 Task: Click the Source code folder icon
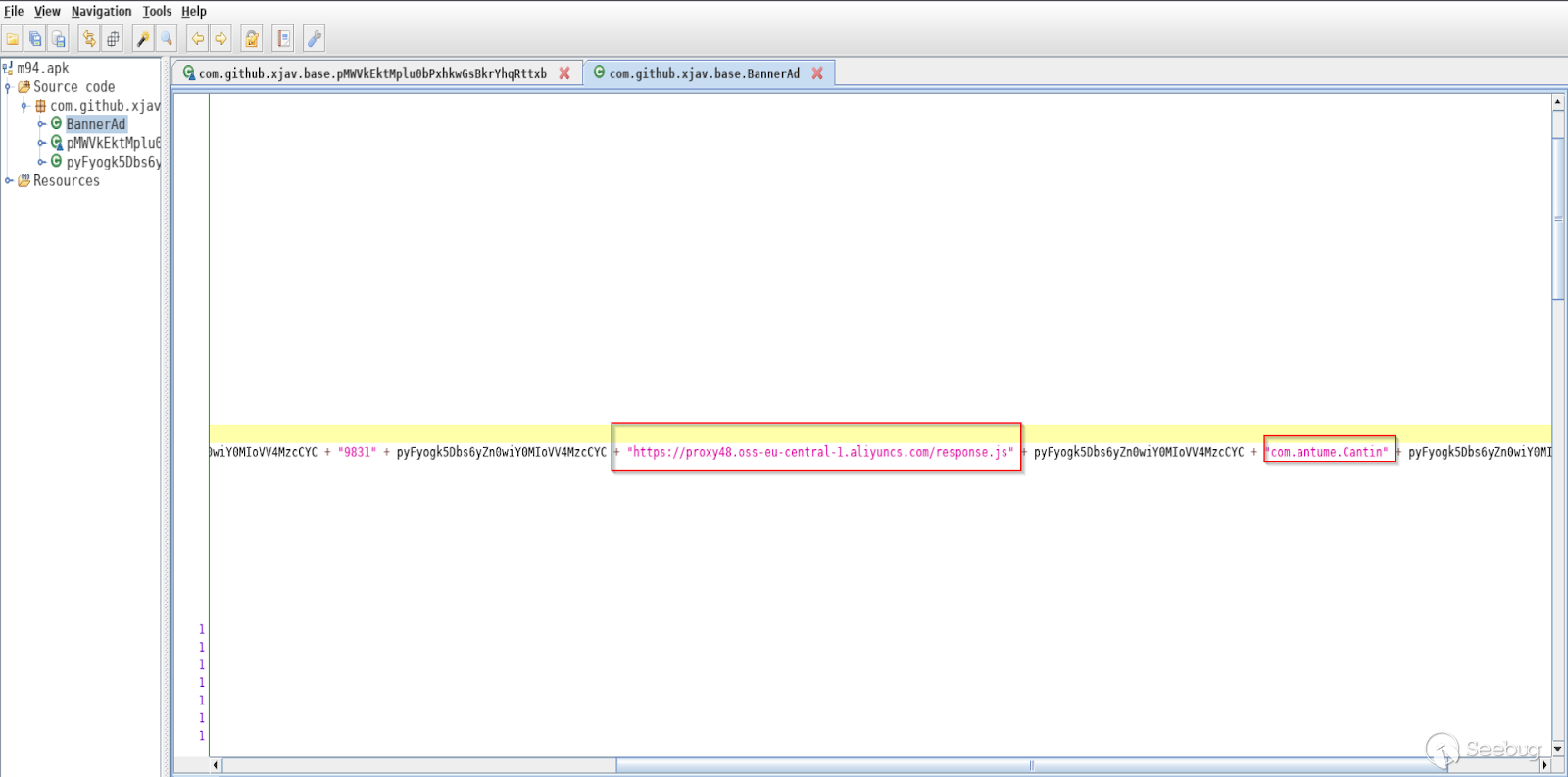click(x=24, y=87)
